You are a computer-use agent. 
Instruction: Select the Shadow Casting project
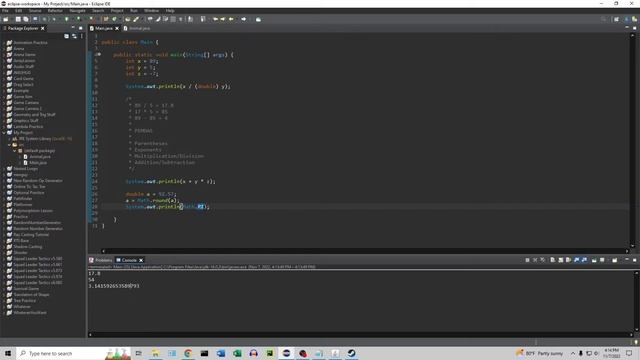point(28,247)
